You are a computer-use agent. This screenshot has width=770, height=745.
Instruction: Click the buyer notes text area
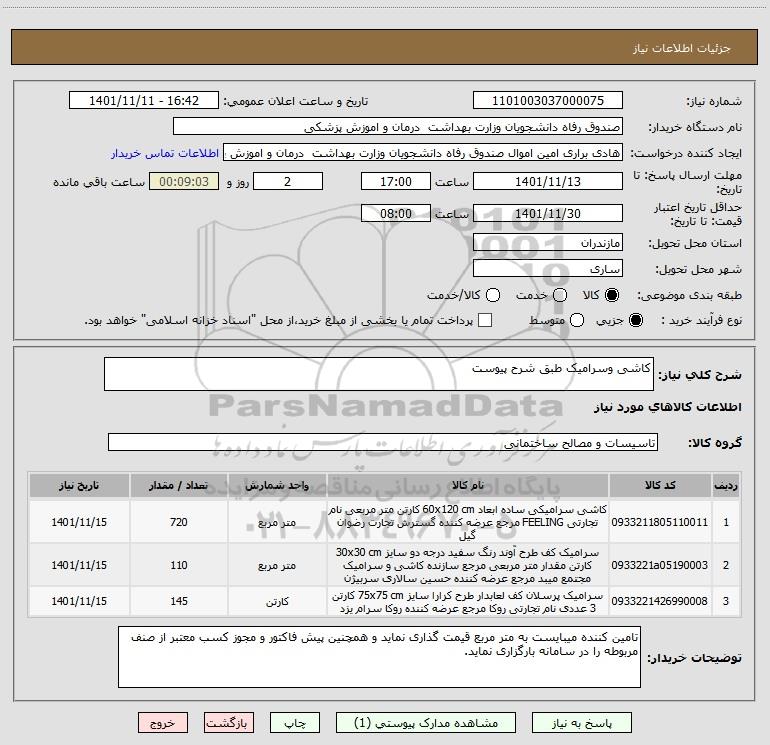(379, 657)
